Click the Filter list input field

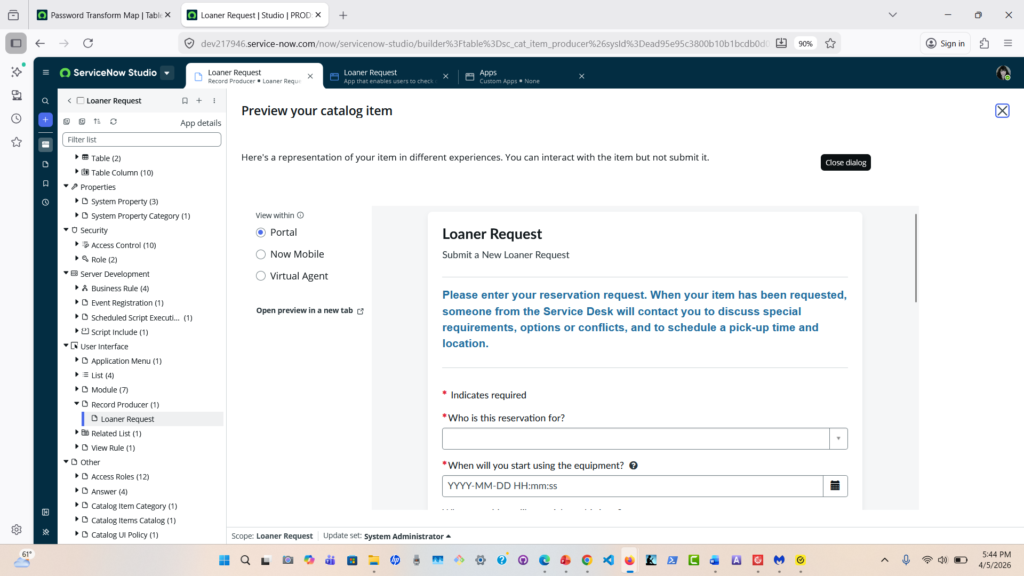coord(141,140)
